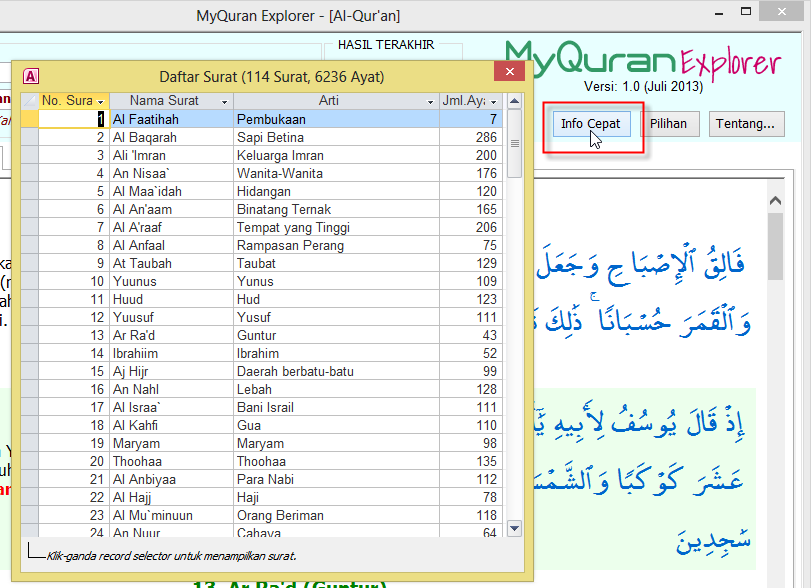Click the MyQuran Explorer logo
The height and width of the screenshot is (588, 811).
coord(642,59)
